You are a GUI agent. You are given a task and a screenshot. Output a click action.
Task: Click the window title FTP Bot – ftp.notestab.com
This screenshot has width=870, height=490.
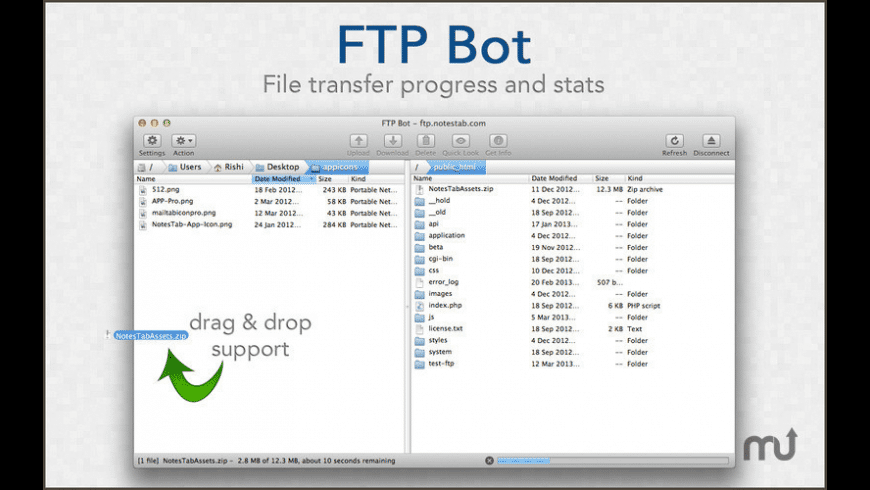433,123
